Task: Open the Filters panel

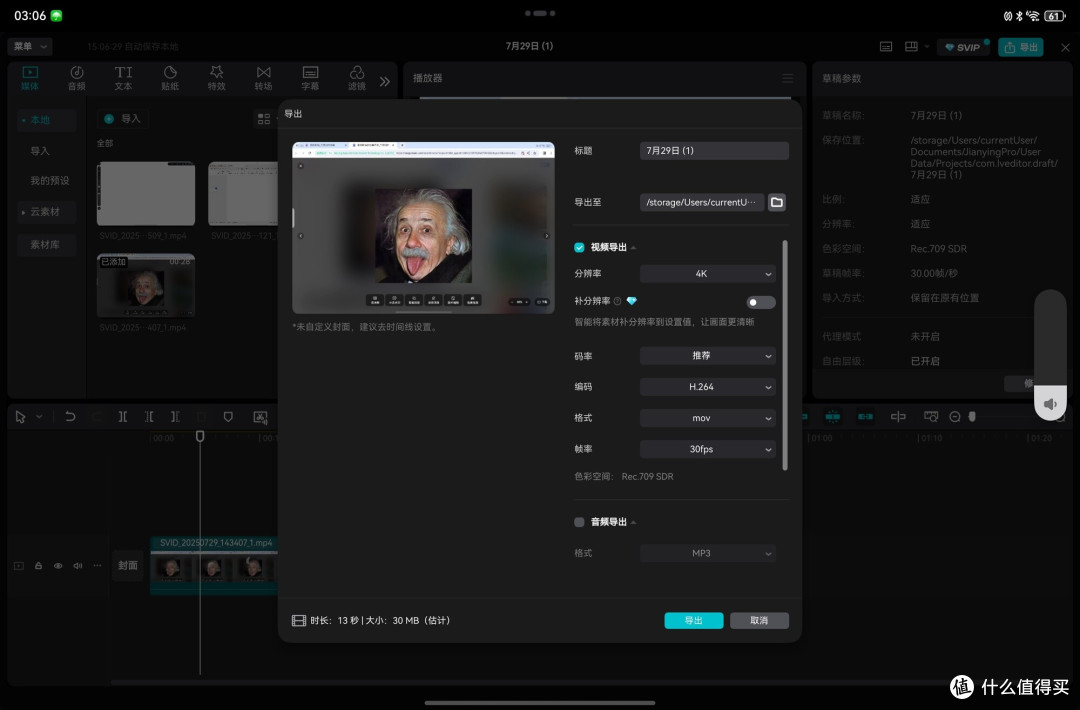Action: pyautogui.click(x=357, y=77)
